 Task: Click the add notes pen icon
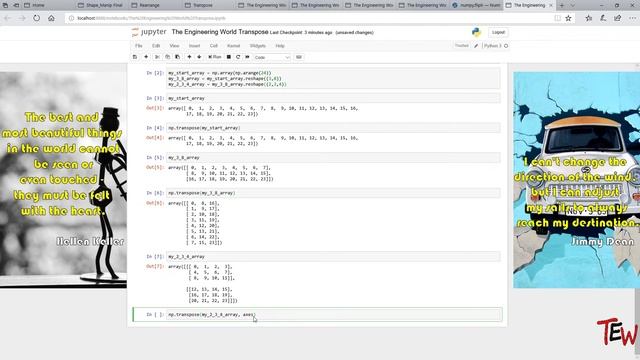[x=603, y=18]
